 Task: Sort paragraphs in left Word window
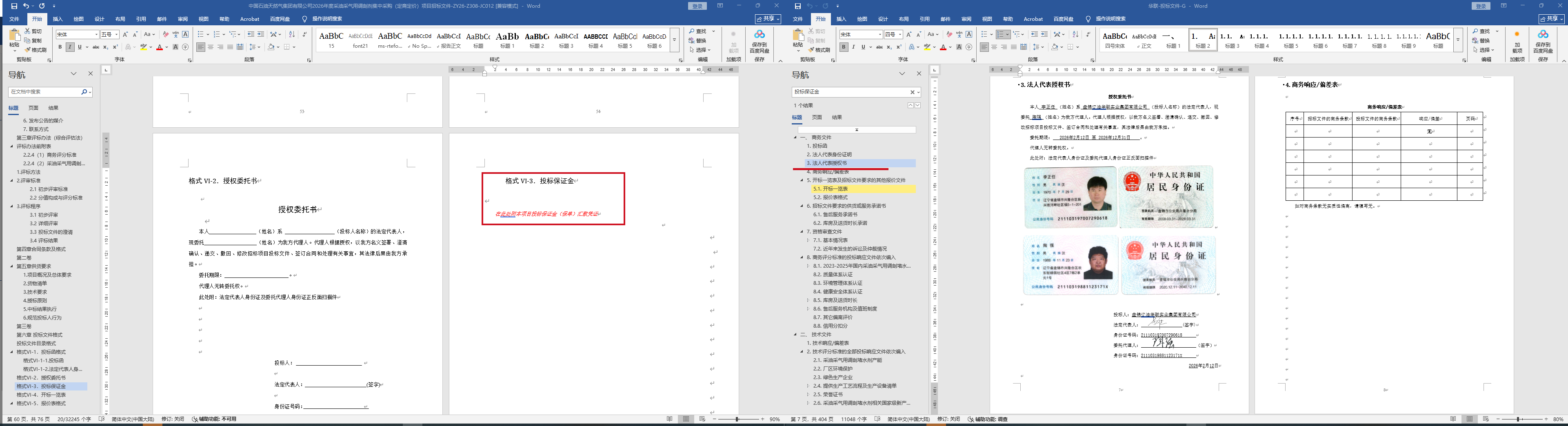291,35
